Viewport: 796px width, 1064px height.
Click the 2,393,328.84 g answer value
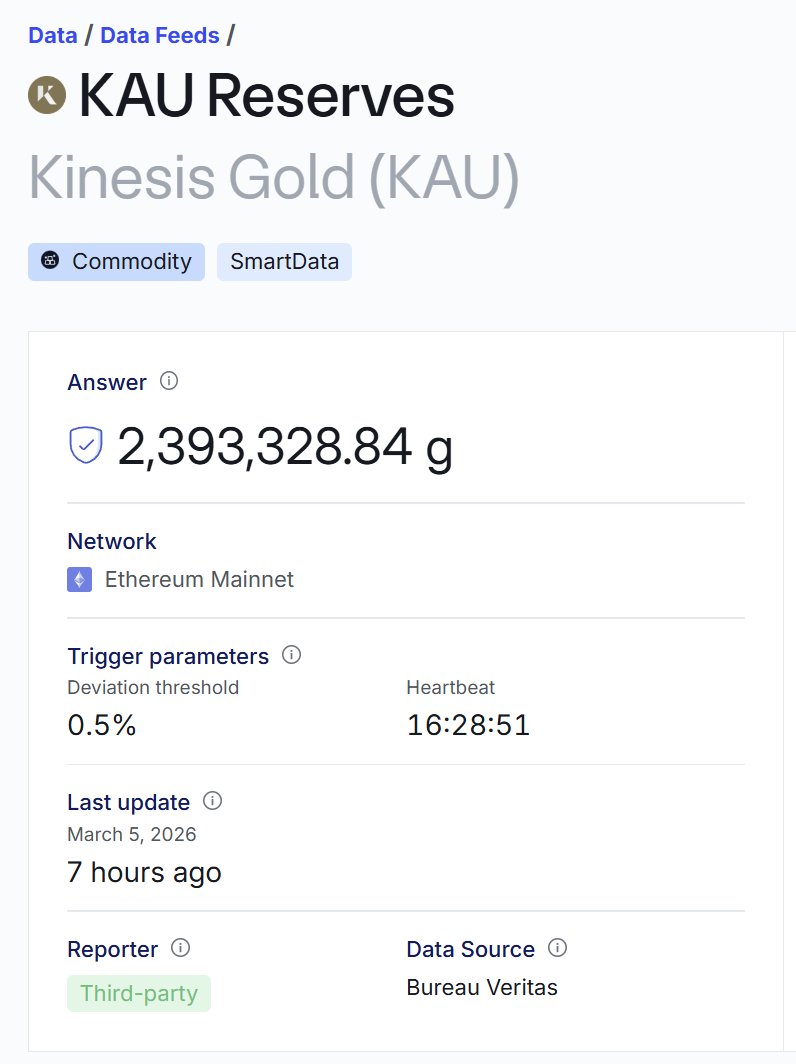[x=285, y=446]
